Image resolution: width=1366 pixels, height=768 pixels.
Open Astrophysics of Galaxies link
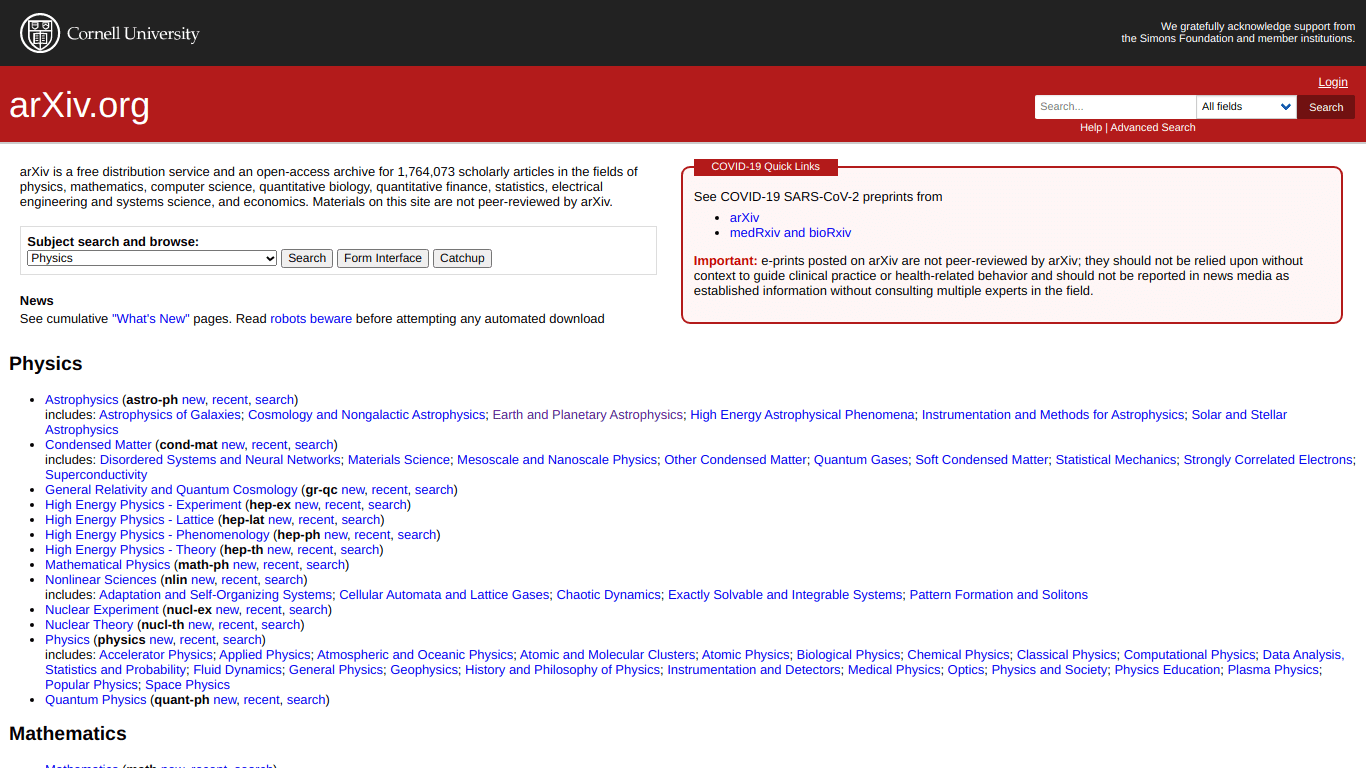click(x=170, y=415)
